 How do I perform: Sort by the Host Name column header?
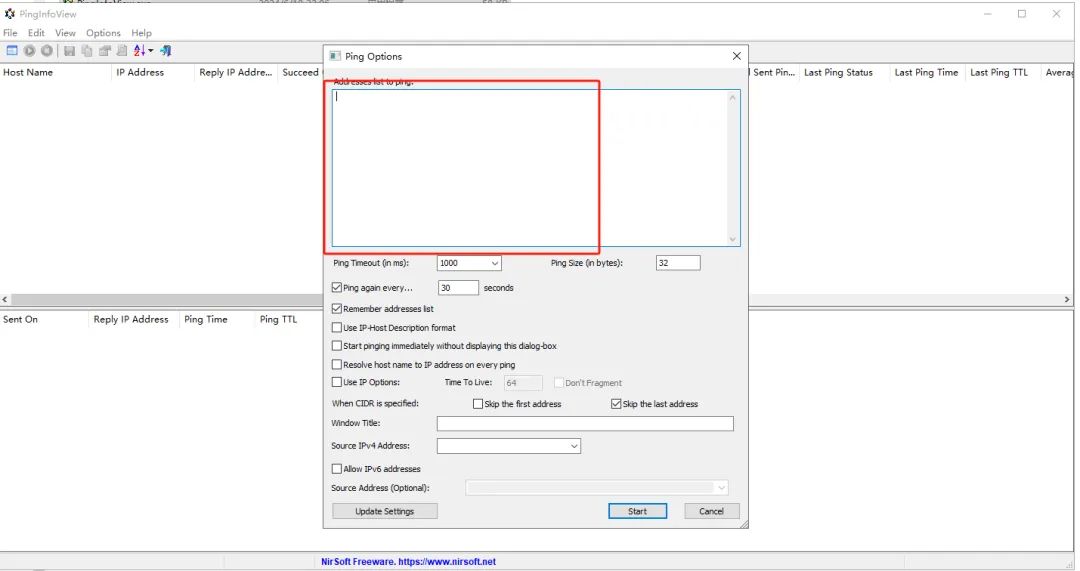point(55,72)
